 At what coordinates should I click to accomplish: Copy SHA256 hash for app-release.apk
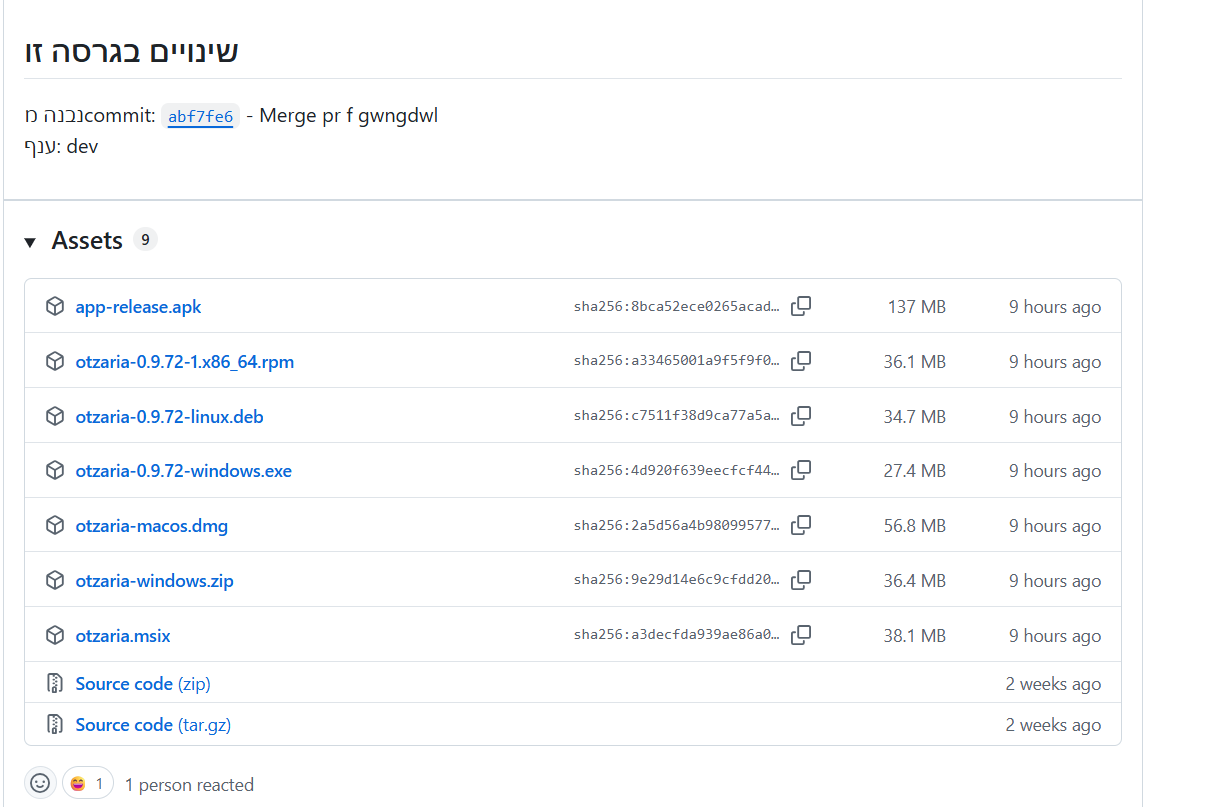coord(801,307)
